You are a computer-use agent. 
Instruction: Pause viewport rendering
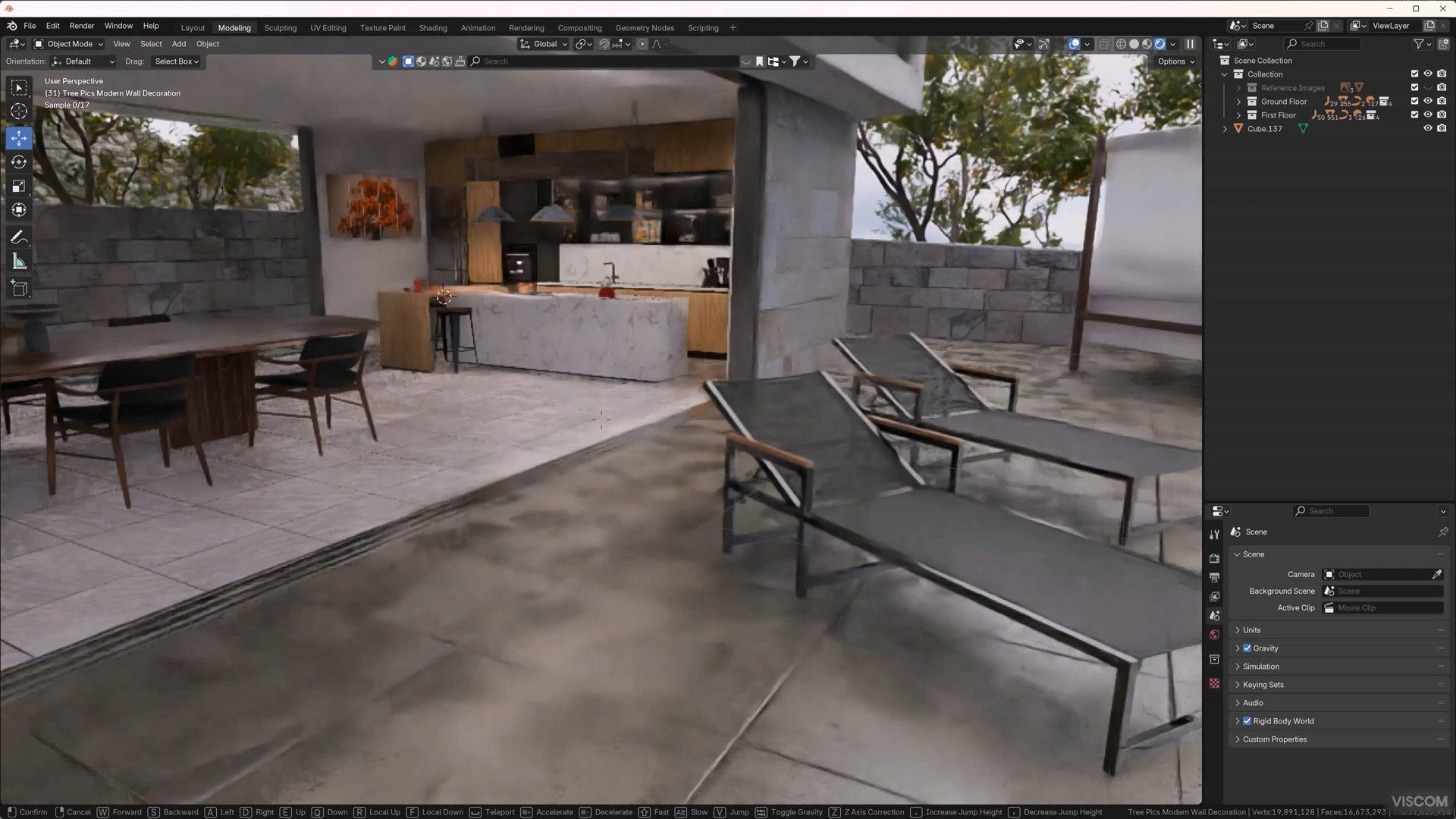click(x=1190, y=44)
